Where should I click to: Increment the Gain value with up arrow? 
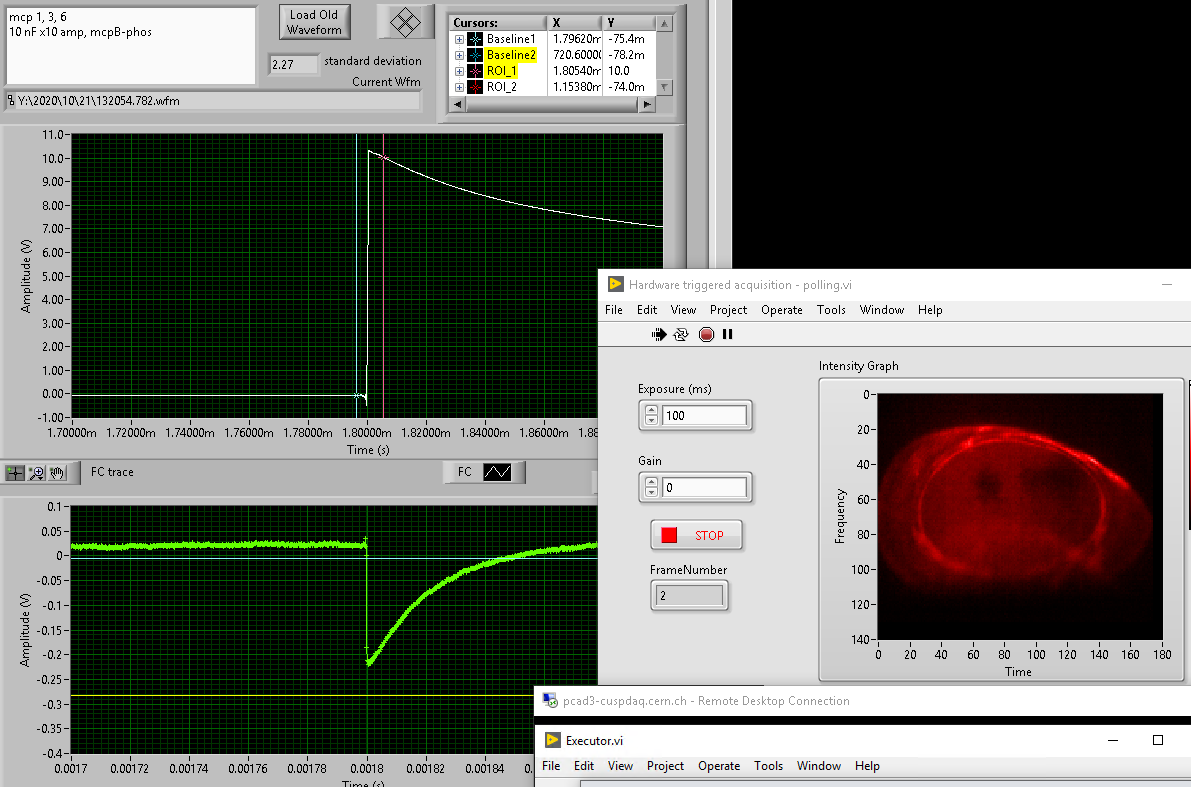tap(651, 482)
